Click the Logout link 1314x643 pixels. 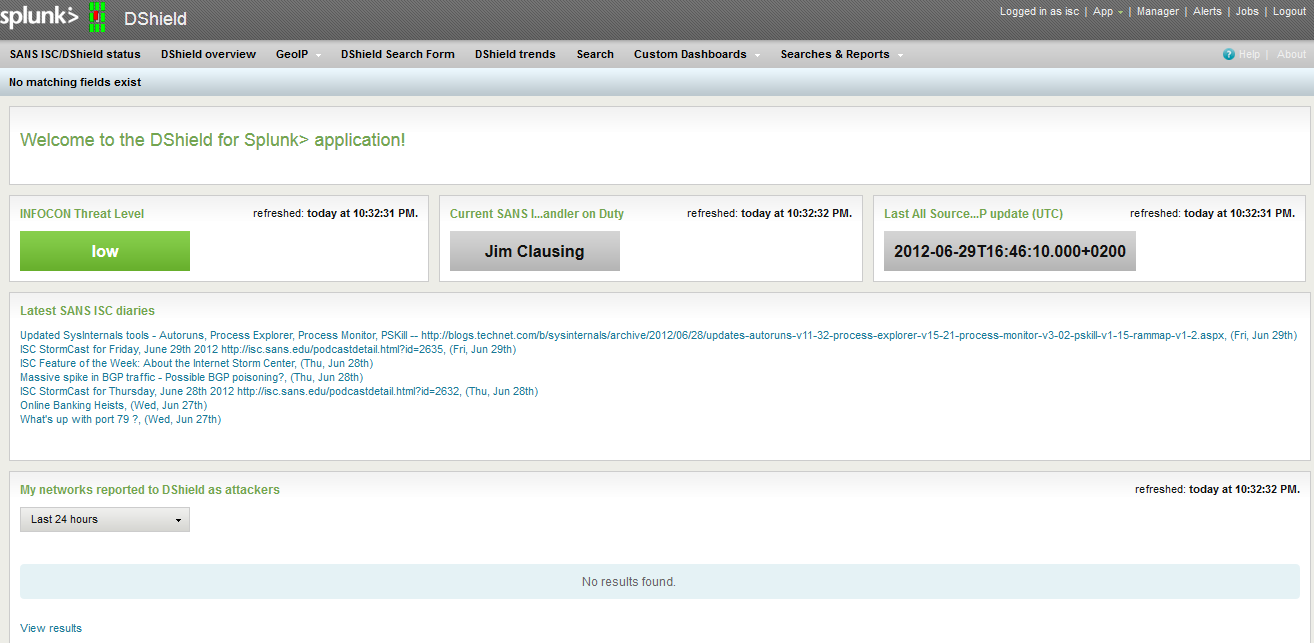1289,12
